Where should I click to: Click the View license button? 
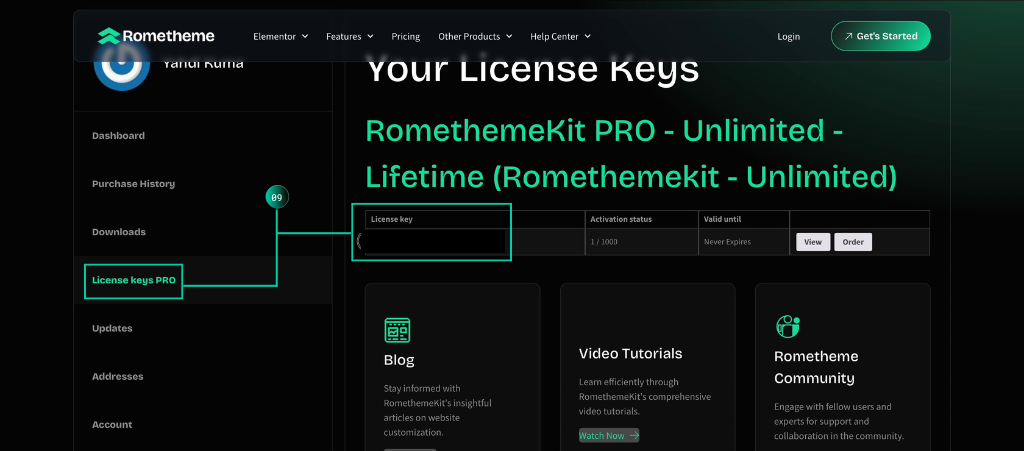(x=813, y=242)
